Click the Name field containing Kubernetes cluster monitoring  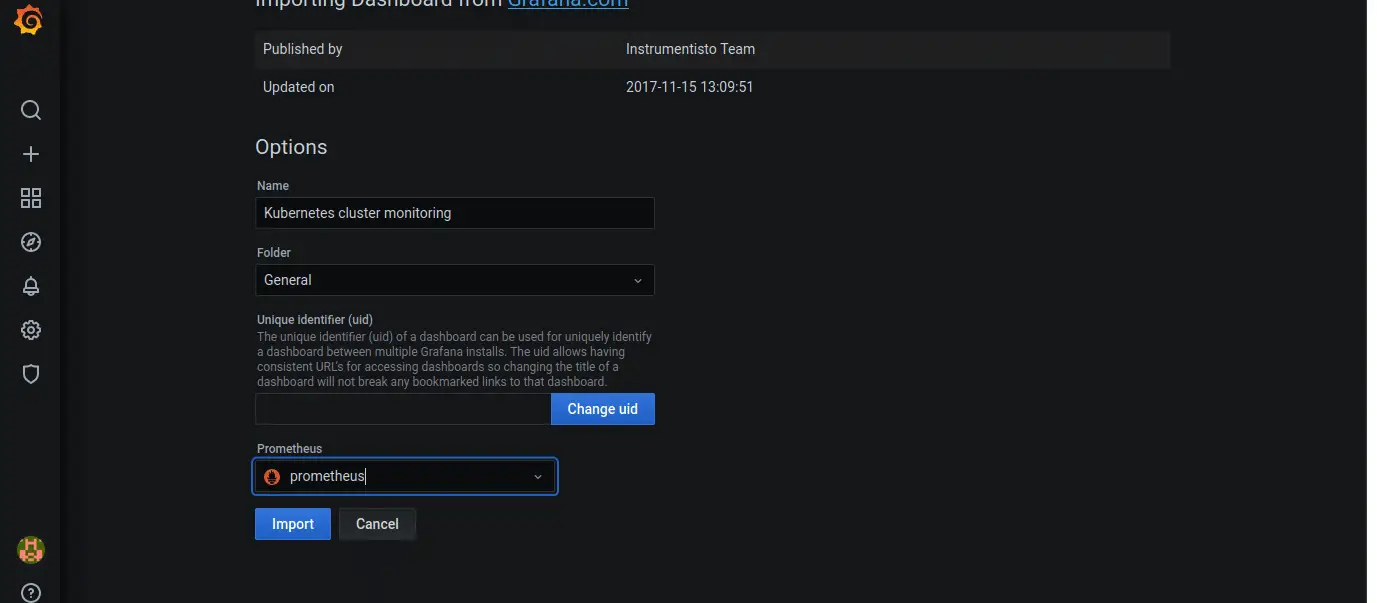(x=453, y=213)
